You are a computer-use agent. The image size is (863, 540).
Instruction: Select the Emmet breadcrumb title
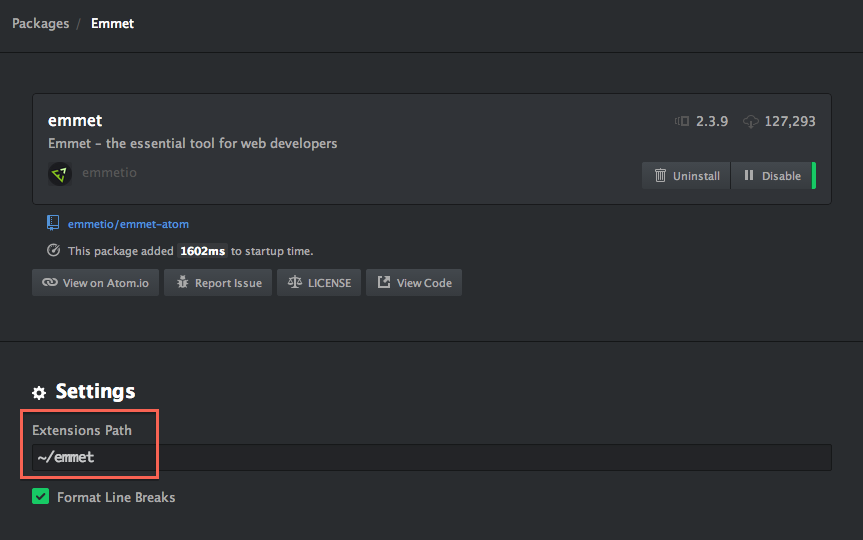[x=112, y=24]
